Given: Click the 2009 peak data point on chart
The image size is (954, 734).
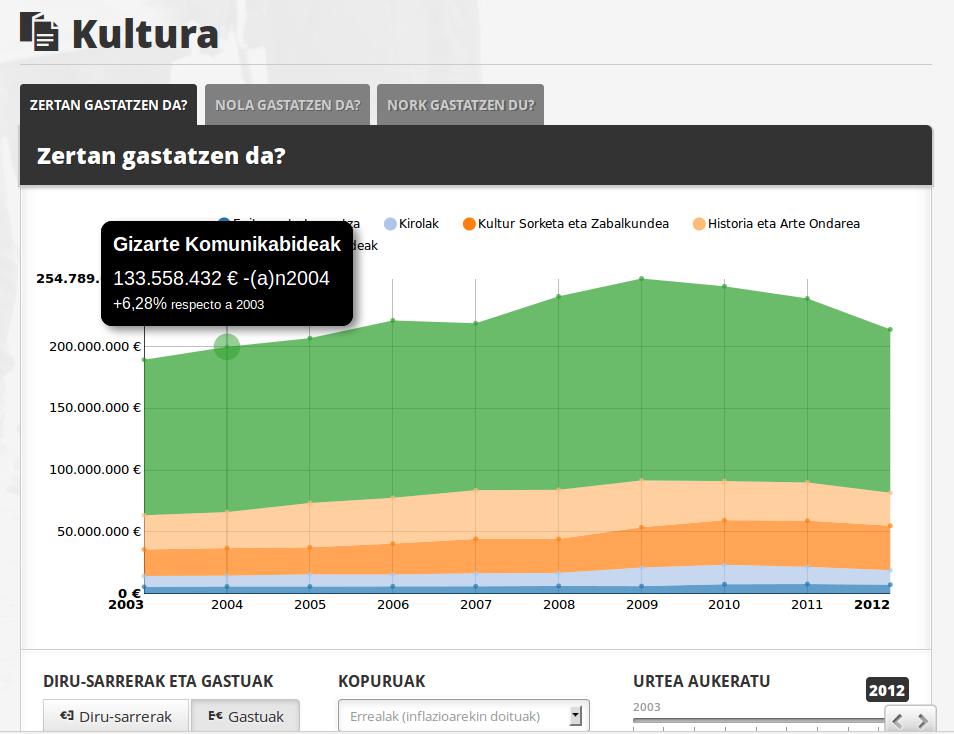Looking at the screenshot, I should pos(641,279).
